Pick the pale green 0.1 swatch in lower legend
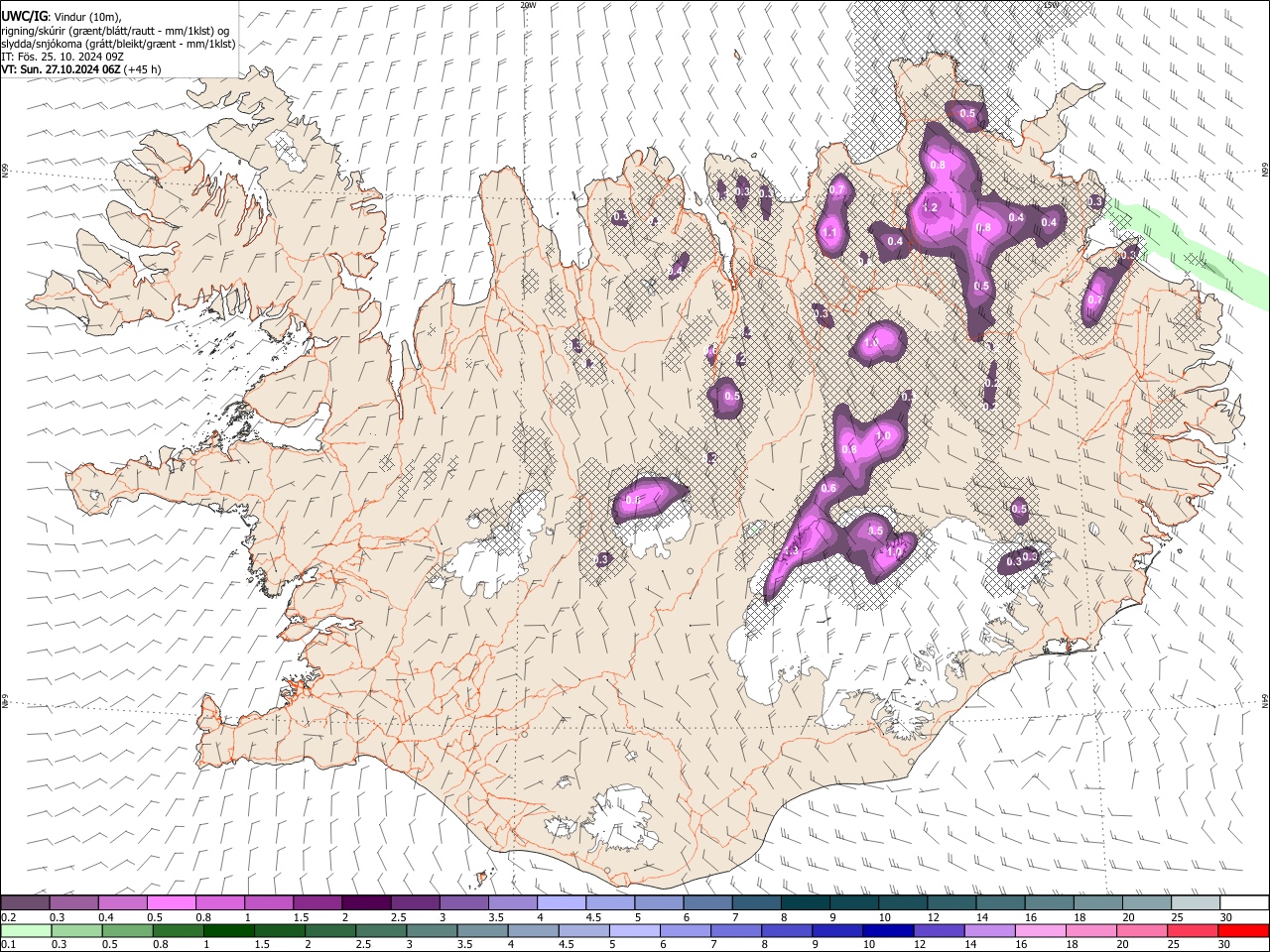 click(x=26, y=930)
